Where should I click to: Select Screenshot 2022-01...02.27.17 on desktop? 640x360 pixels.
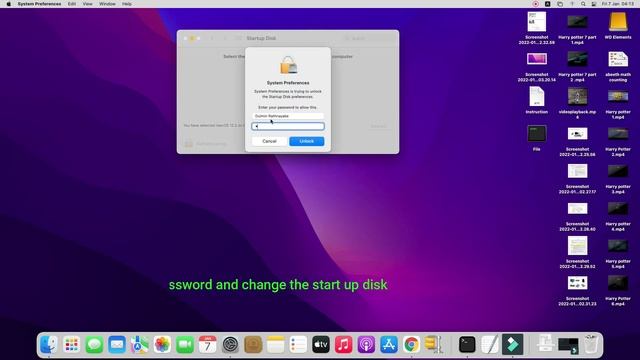coord(577,178)
